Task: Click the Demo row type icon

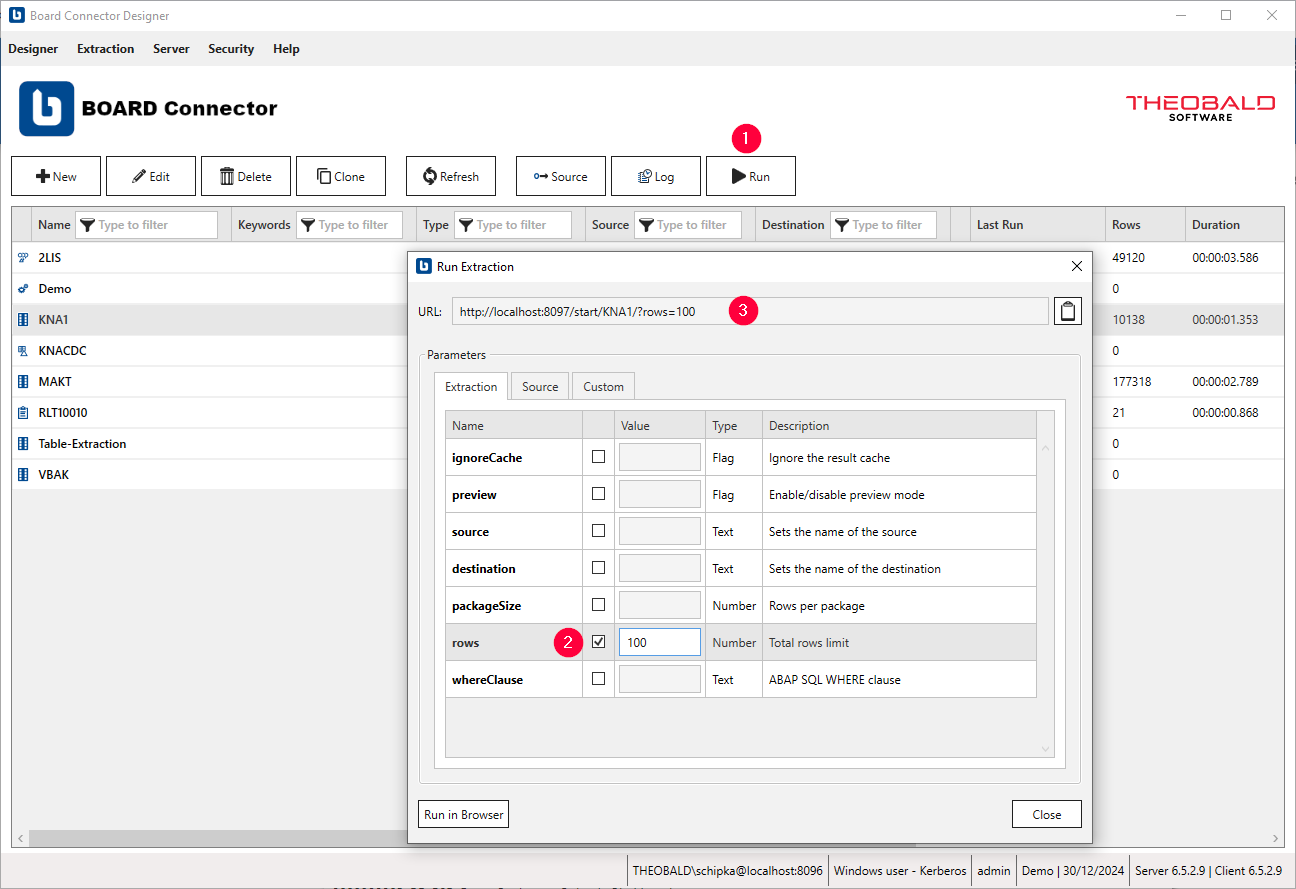Action: click(23, 288)
